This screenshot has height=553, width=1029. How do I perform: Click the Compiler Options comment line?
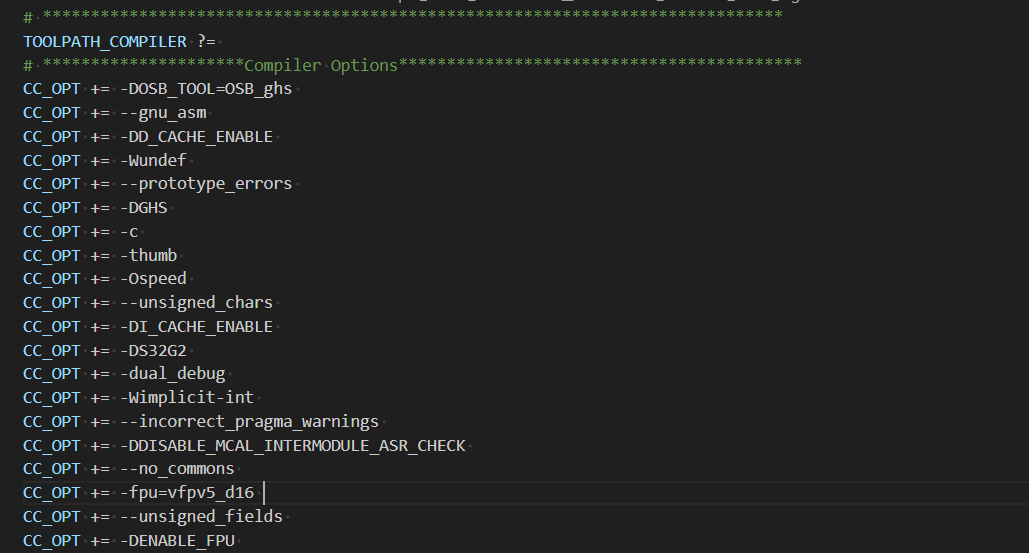(x=412, y=66)
